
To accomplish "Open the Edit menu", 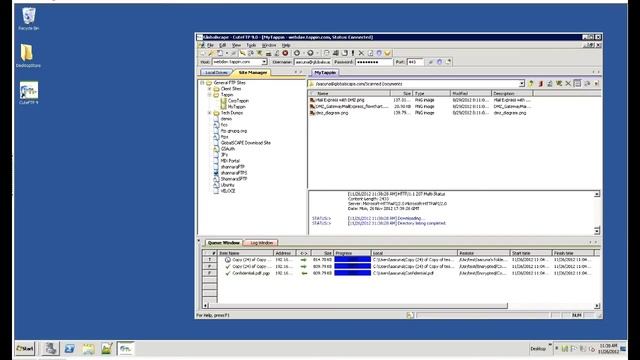I will tap(222, 45).
